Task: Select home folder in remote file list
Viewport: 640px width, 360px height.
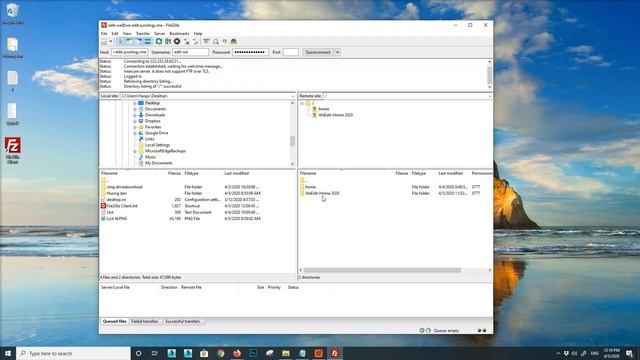Action: [311, 187]
